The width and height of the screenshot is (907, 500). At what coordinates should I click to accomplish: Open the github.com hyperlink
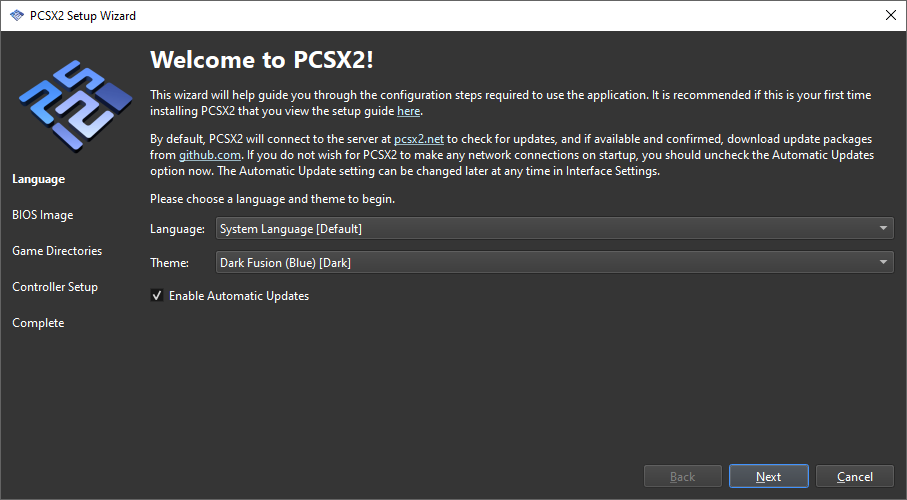pyautogui.click(x=208, y=157)
